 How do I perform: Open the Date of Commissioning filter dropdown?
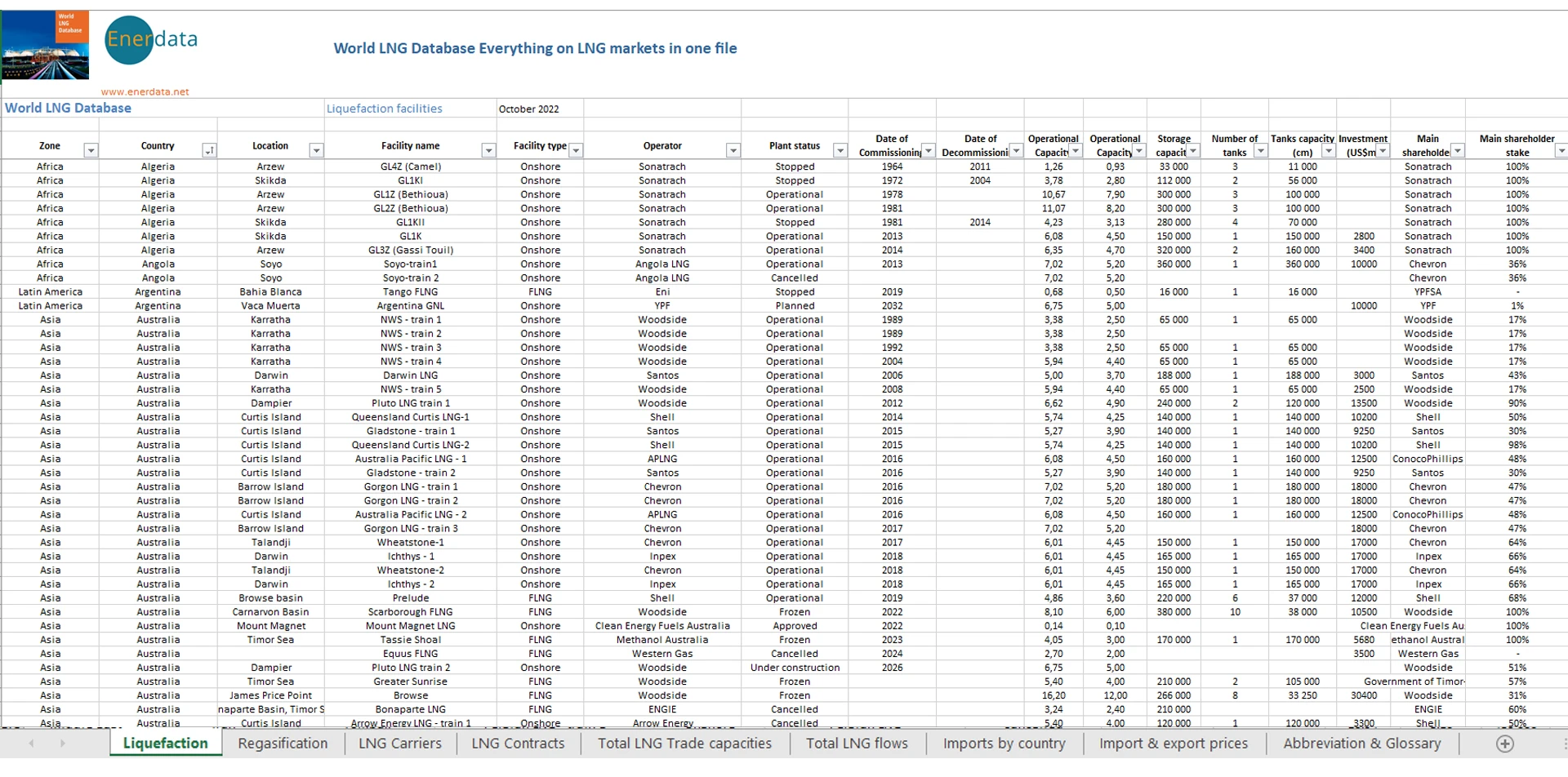(x=929, y=152)
